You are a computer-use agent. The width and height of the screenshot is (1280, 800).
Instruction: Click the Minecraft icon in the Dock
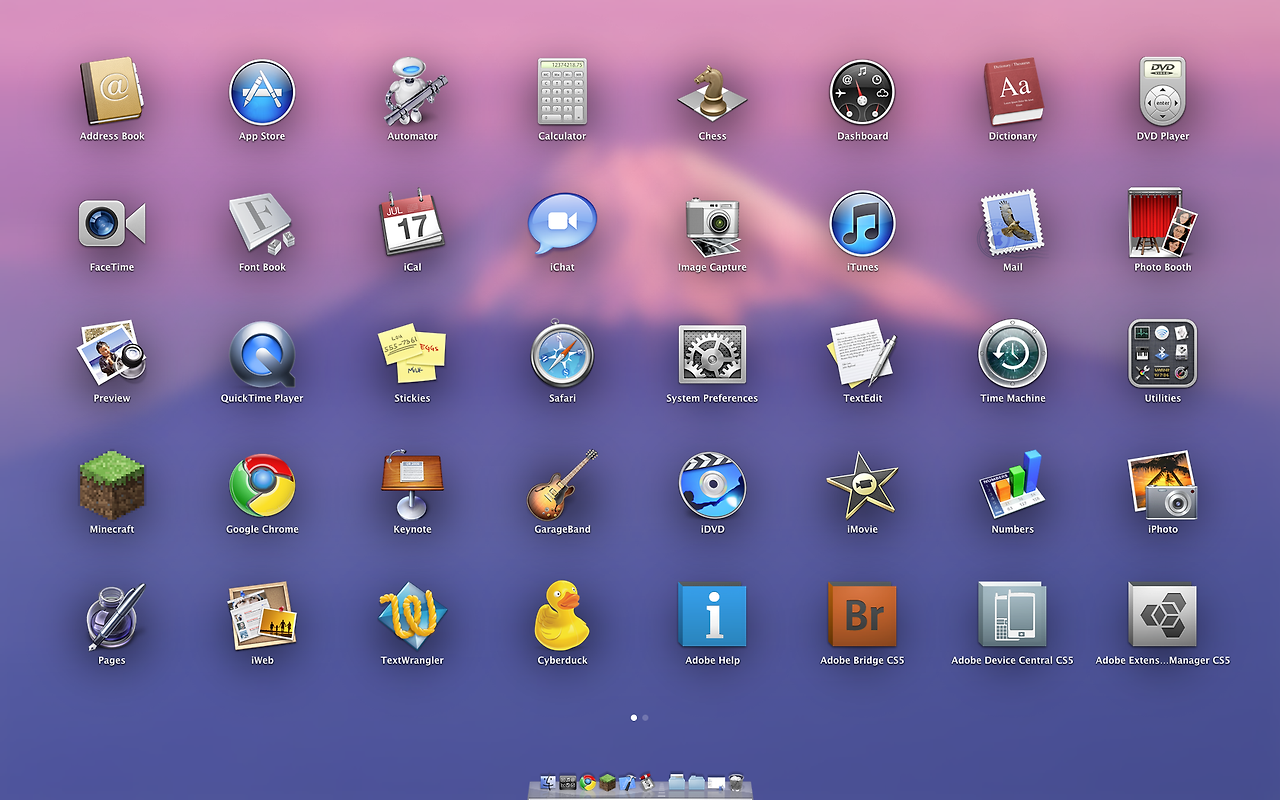click(x=608, y=782)
